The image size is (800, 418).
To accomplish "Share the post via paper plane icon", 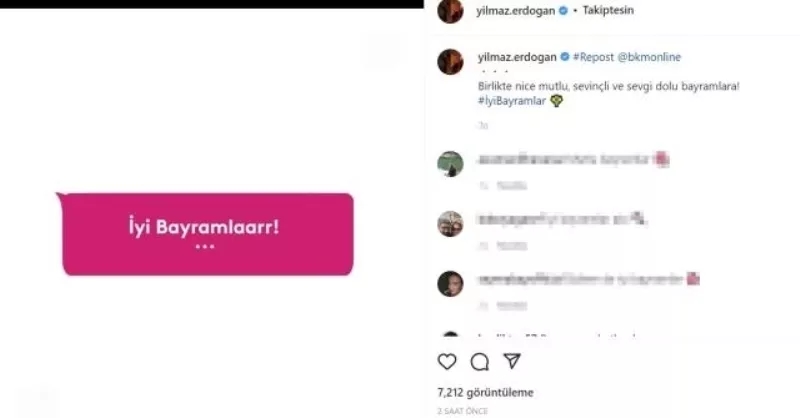I will 512,361.
